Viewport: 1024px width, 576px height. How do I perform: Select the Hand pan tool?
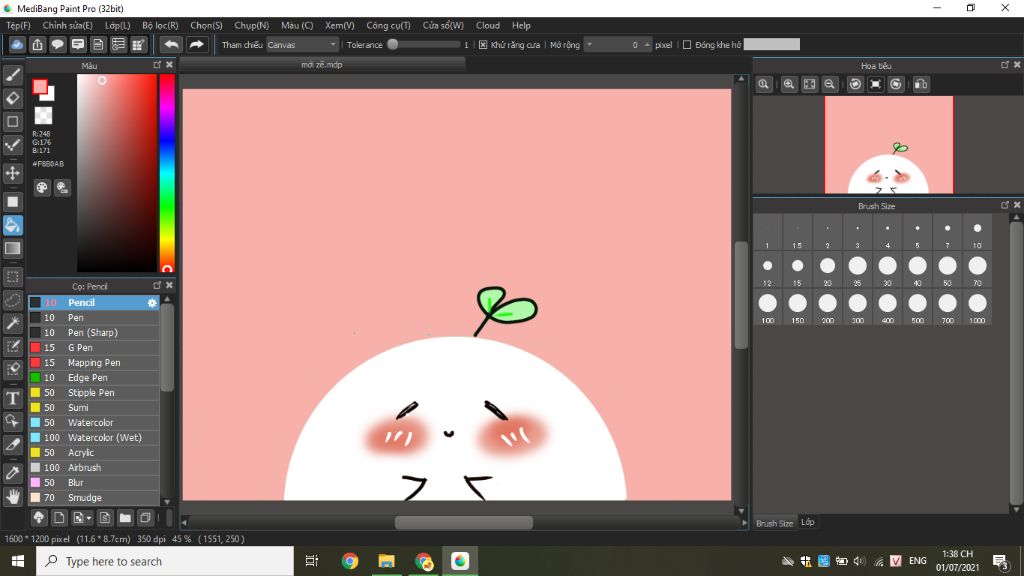(x=12, y=496)
